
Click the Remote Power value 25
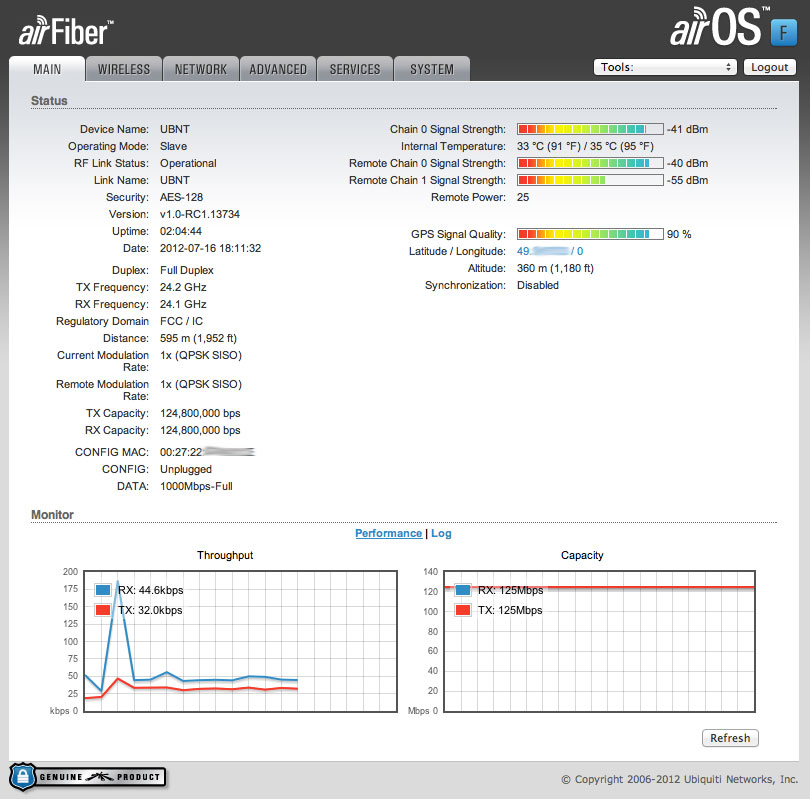(x=523, y=197)
